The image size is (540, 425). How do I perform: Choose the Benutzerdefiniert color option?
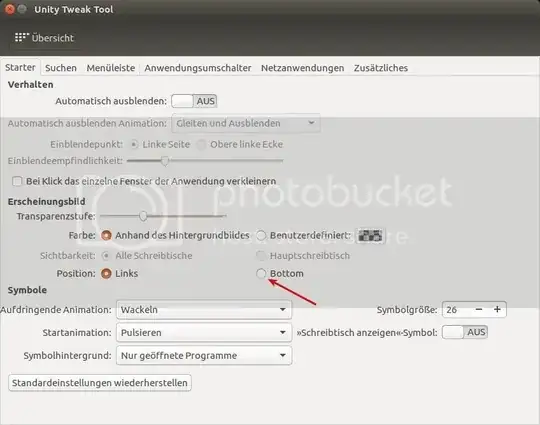261,235
